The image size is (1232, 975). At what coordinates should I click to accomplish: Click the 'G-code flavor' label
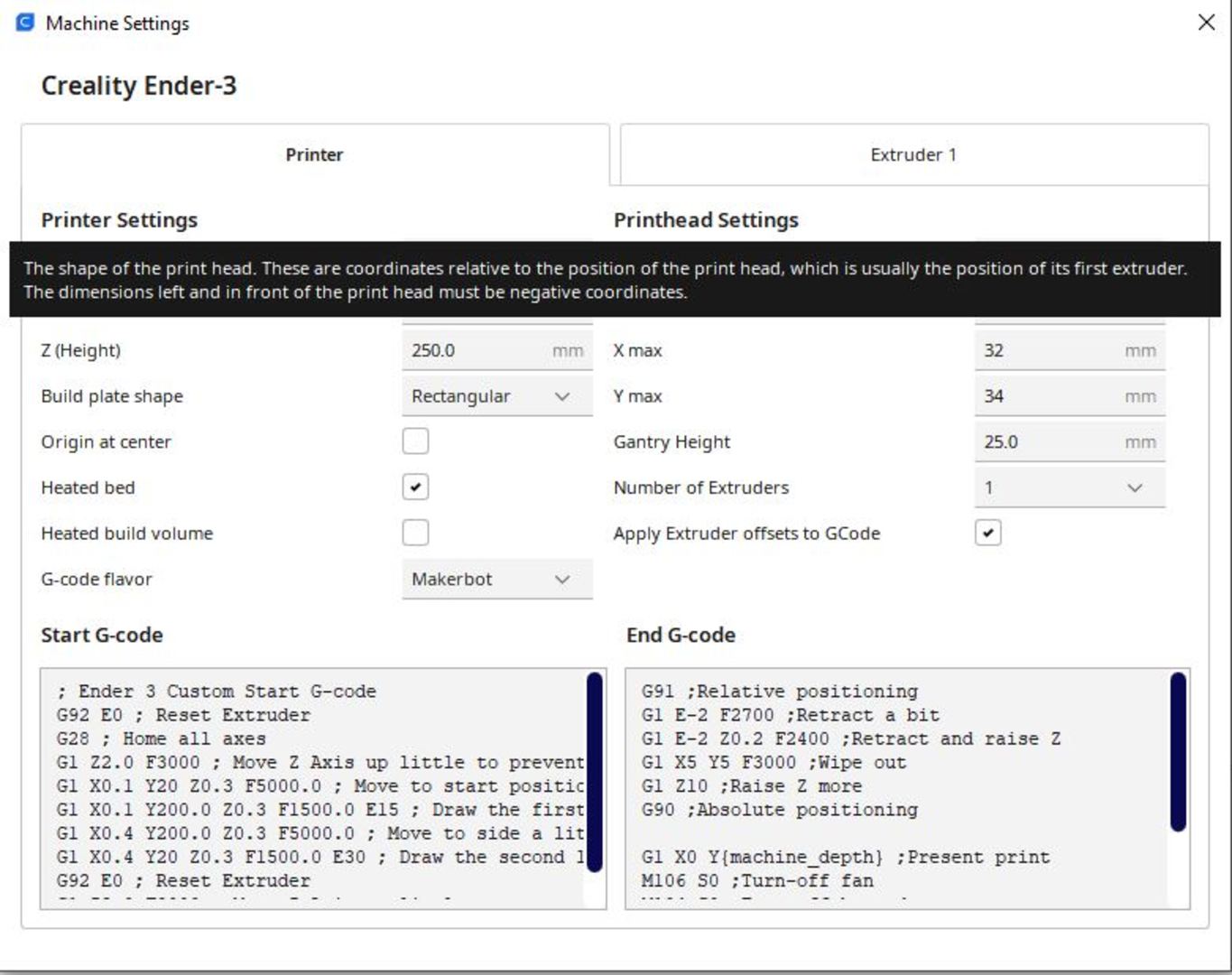(97, 579)
